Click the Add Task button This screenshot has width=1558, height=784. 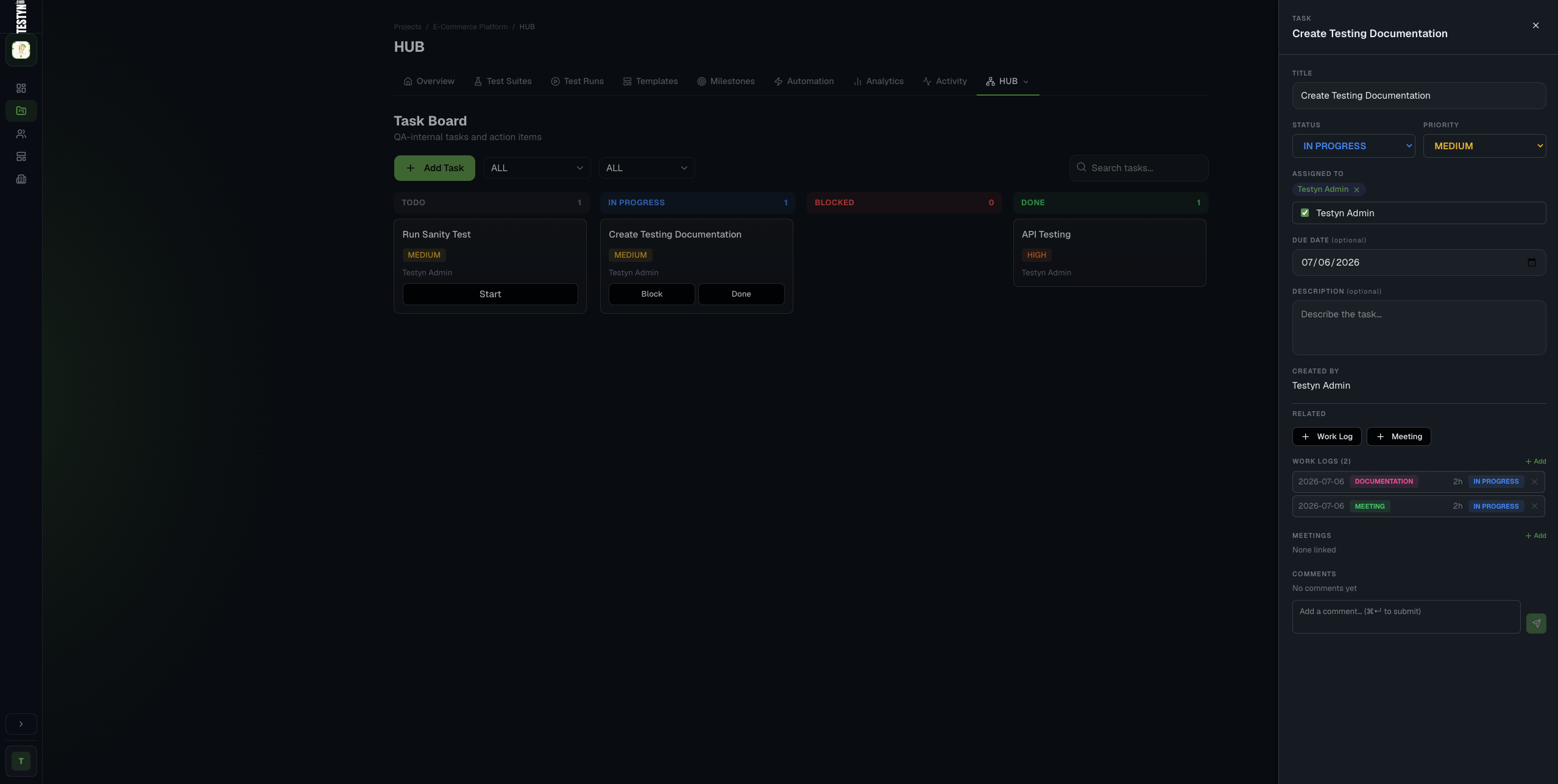[434, 168]
